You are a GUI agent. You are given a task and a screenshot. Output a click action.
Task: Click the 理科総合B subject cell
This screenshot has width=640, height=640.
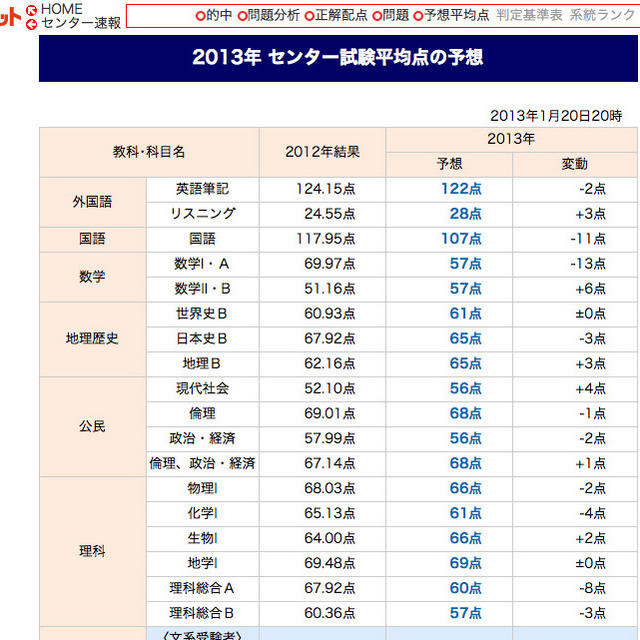click(x=202, y=613)
